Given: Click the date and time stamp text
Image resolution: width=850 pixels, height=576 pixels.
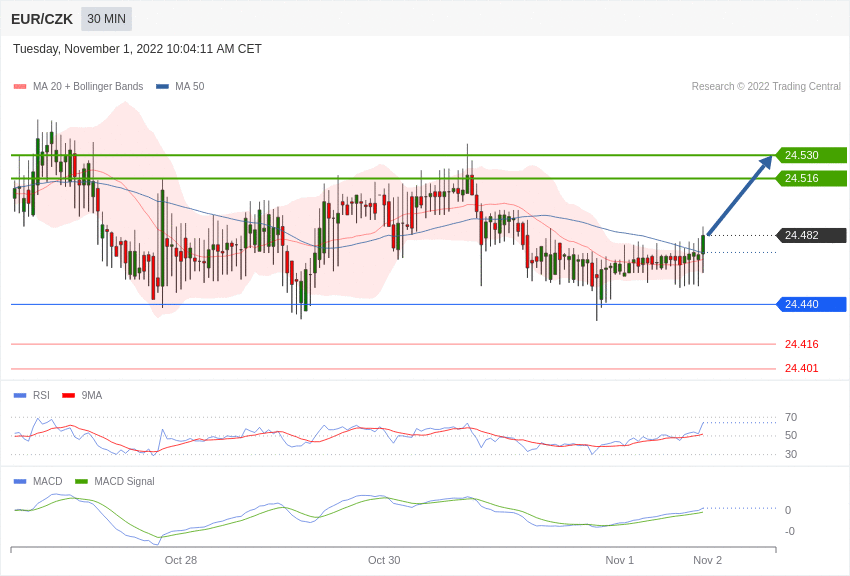Looking at the screenshot, I should point(137,49).
